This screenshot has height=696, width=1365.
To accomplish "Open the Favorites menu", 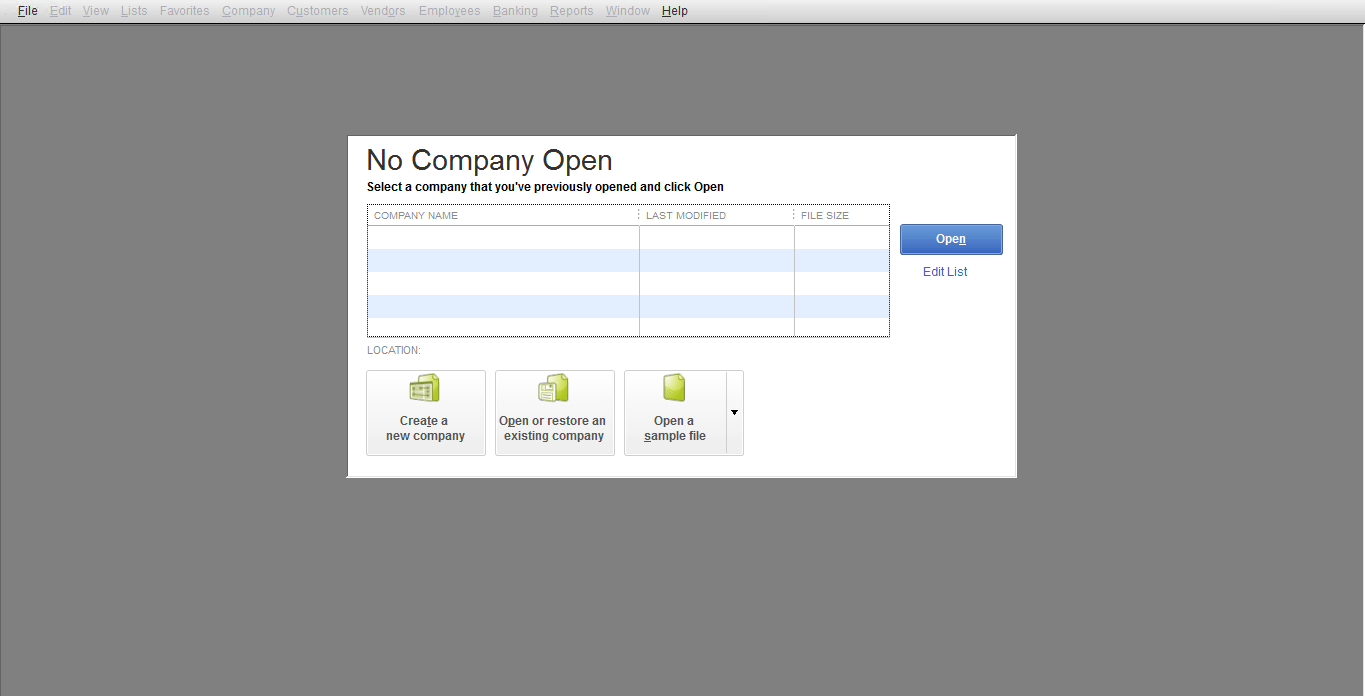I will coord(184,10).
